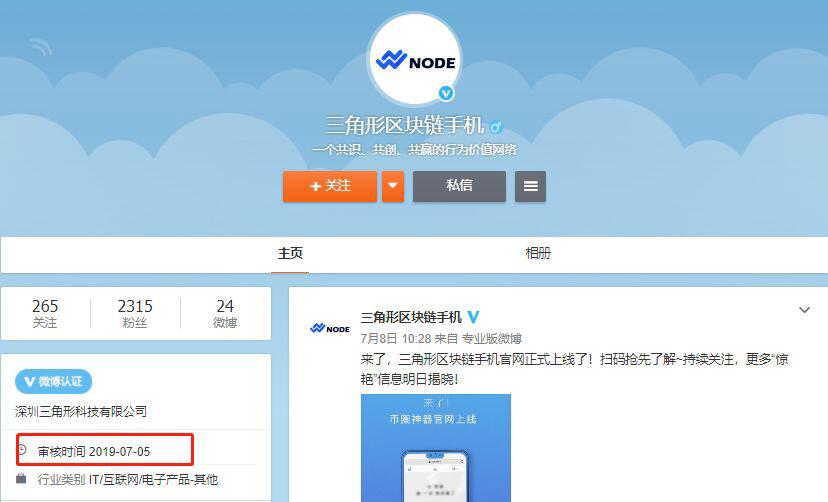Expand the post options chevron
This screenshot has height=502, width=828.
(x=804, y=310)
